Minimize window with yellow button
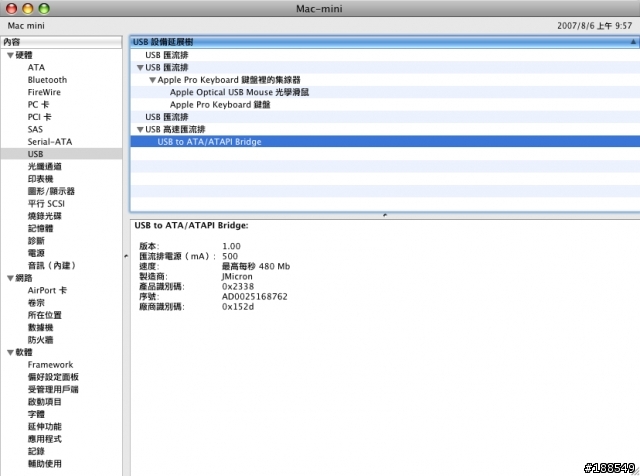Screen dimensions: 640x476 [28, 8]
